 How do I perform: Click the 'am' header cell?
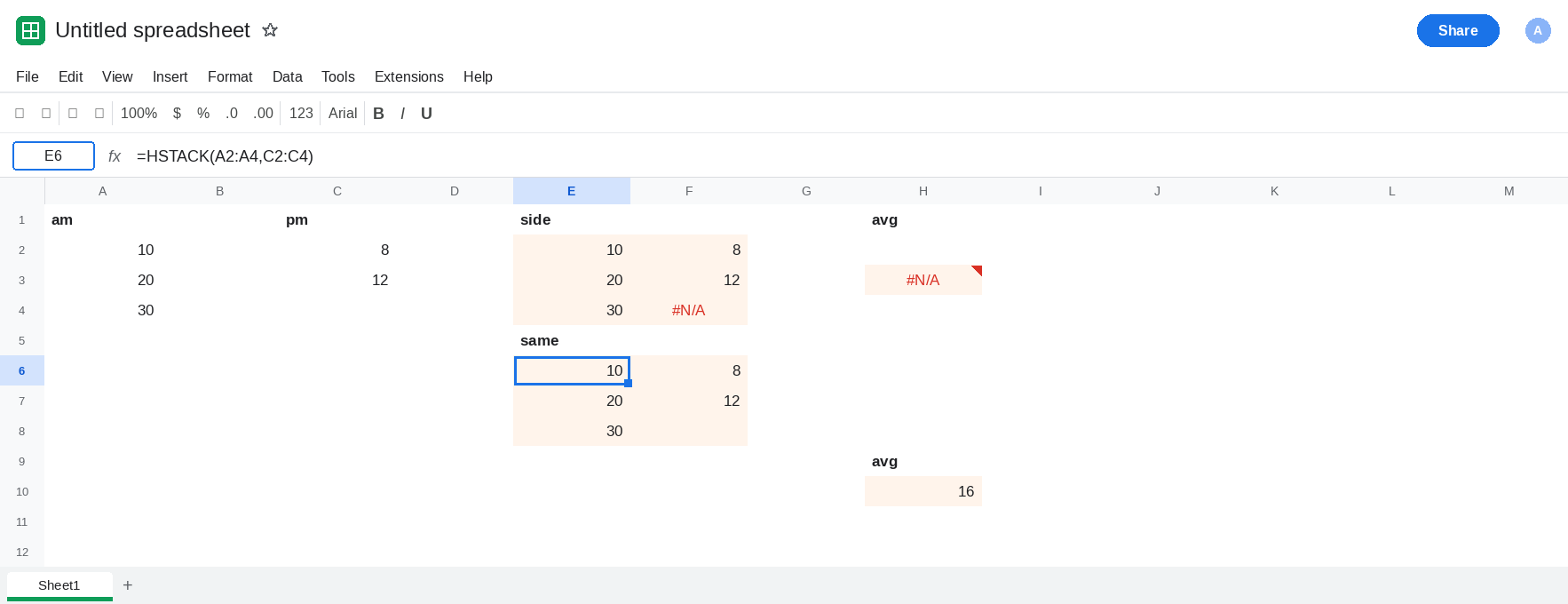(103, 219)
